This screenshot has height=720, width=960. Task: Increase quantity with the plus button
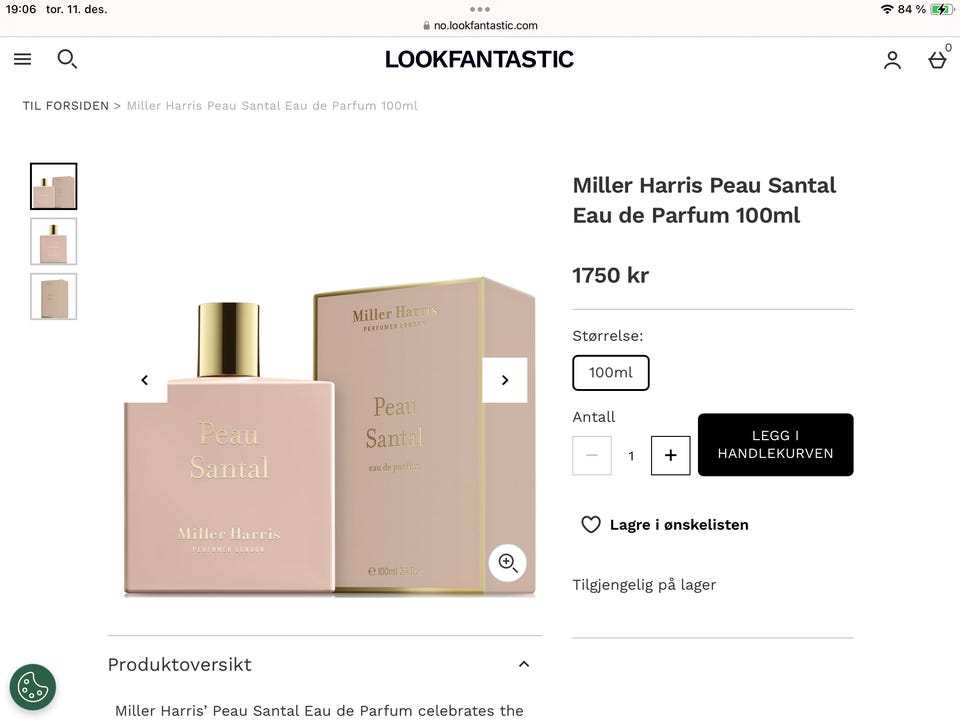[x=670, y=455]
